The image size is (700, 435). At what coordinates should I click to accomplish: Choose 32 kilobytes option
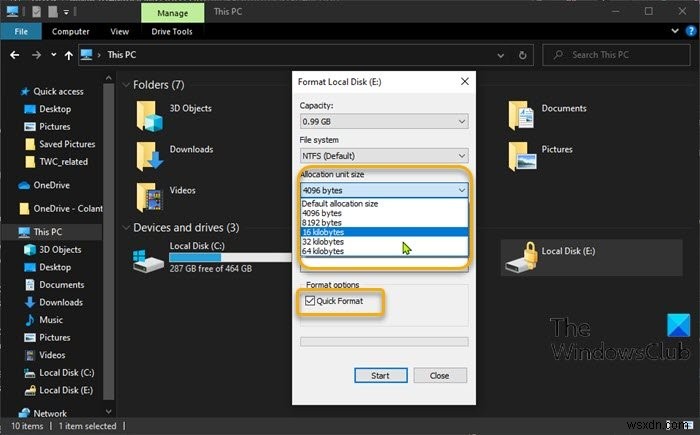[384, 242]
